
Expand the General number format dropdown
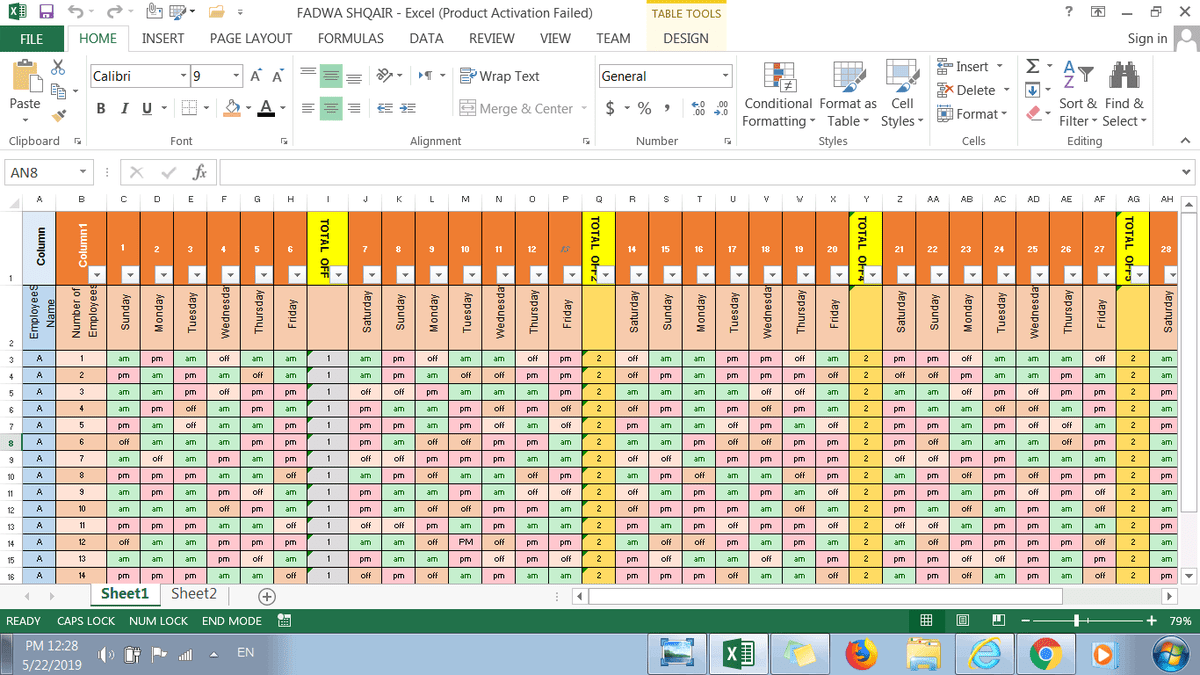(725, 77)
